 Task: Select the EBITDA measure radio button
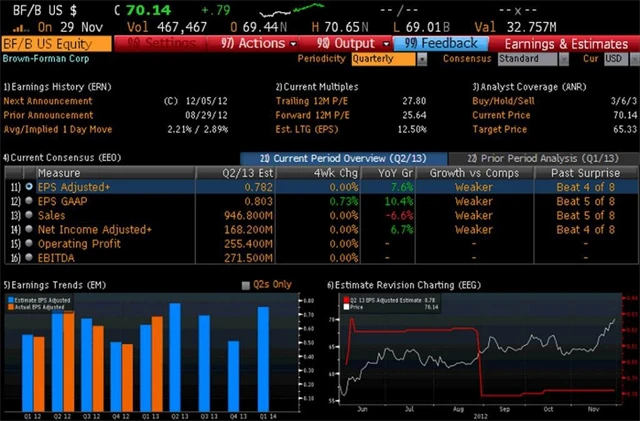coord(29,257)
